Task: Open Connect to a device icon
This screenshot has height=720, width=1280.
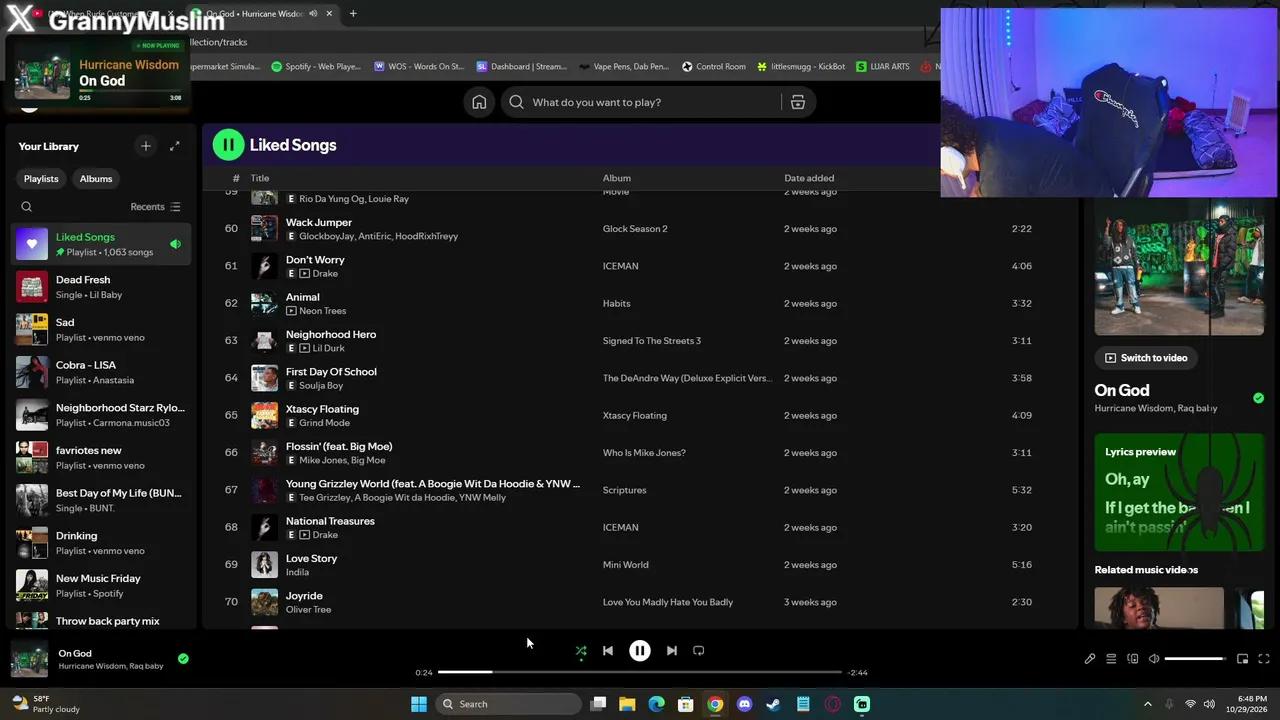Action: click(1133, 659)
